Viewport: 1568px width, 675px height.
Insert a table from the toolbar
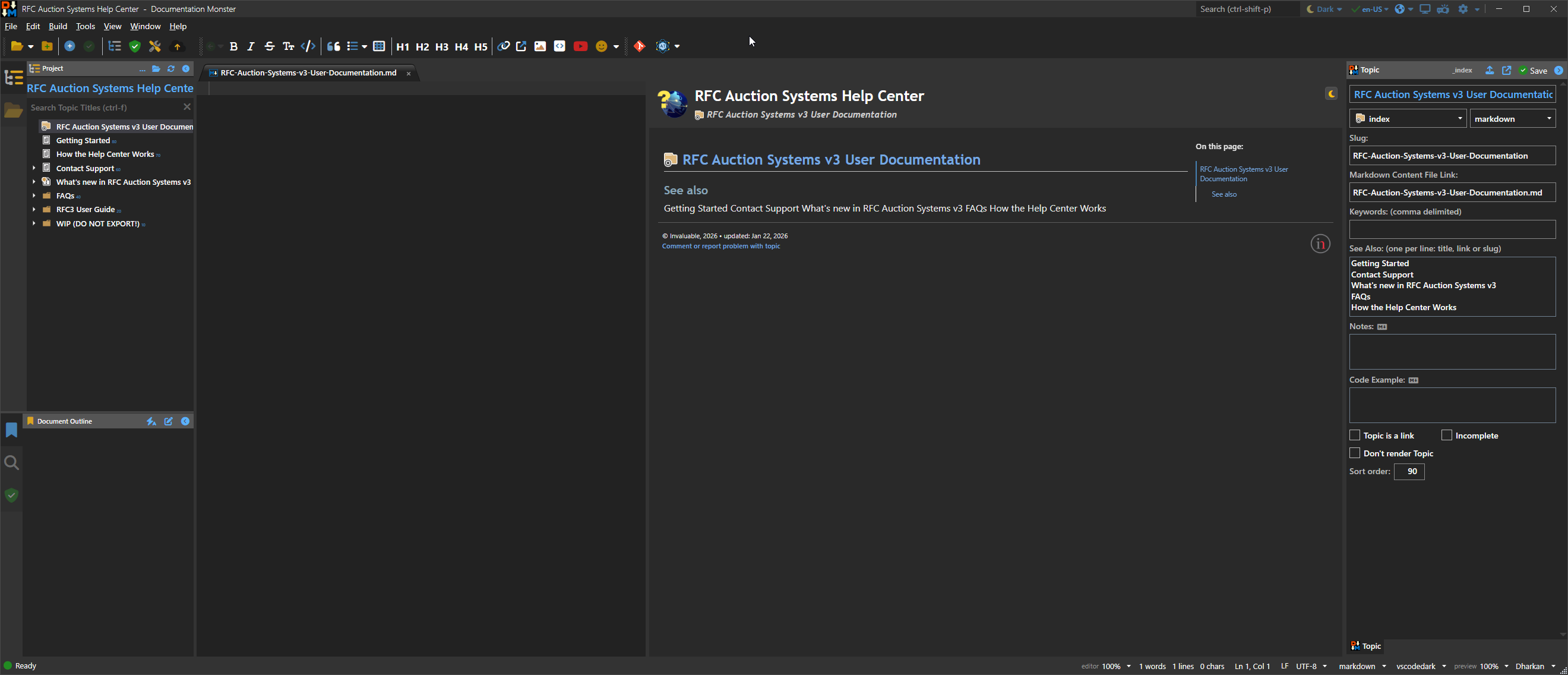[378, 46]
